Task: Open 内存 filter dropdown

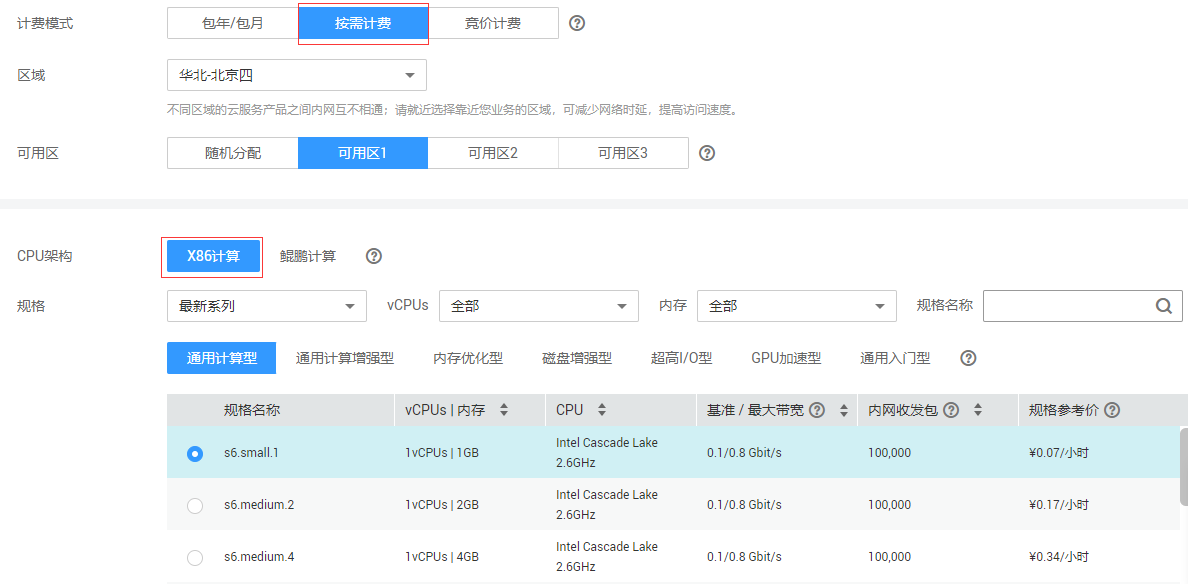Action: pyautogui.click(x=797, y=306)
